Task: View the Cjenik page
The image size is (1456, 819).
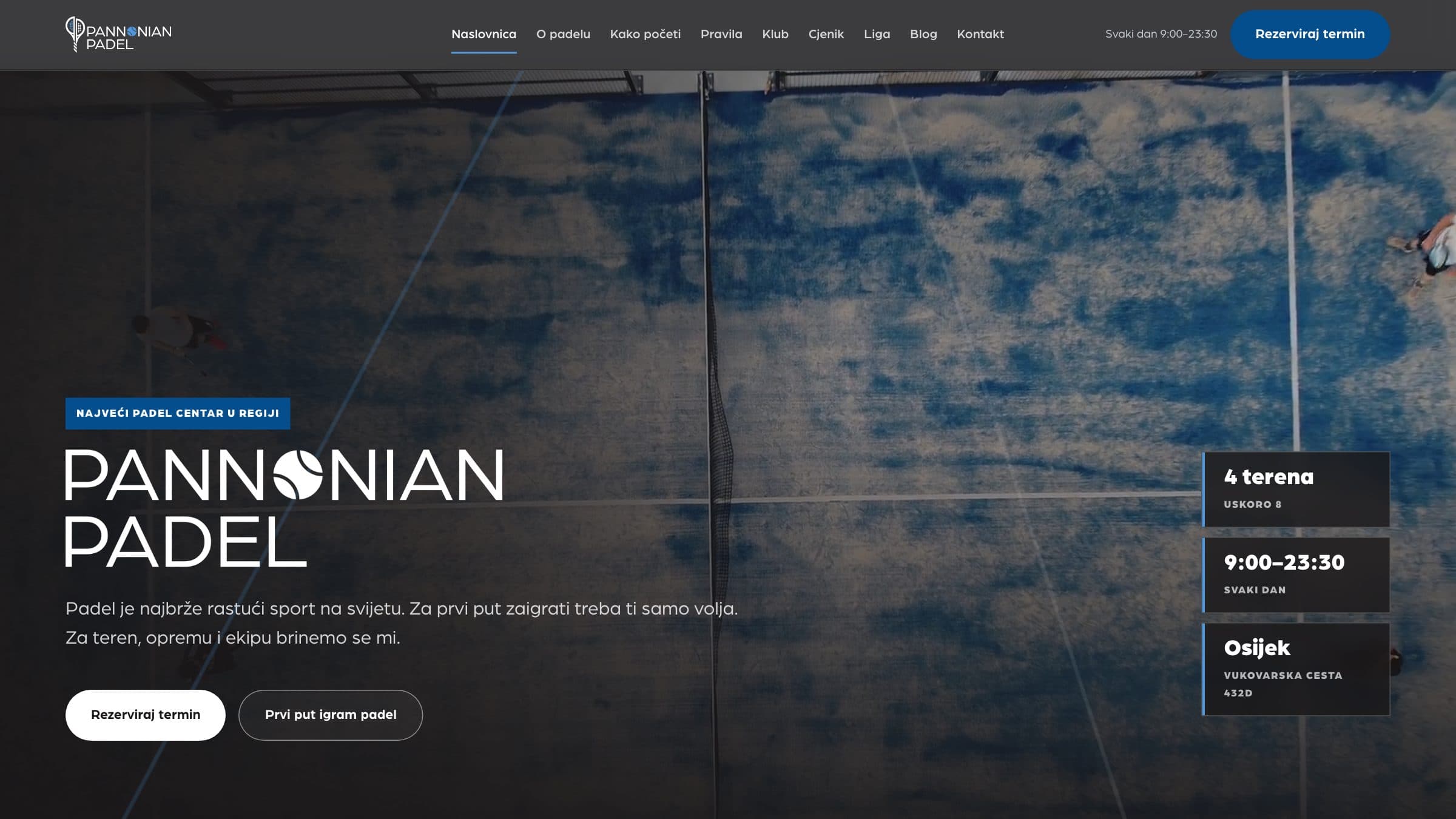Action: click(x=826, y=34)
